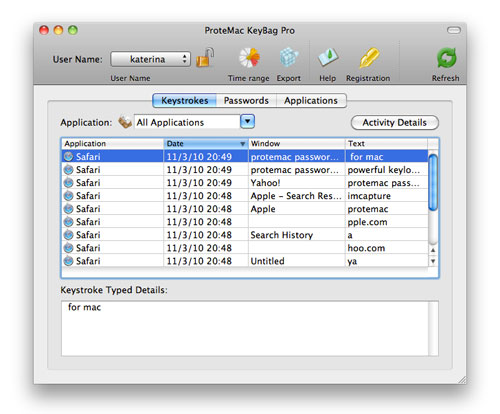Click the table scroll down arrow
500x414 pixels.
click(x=433, y=261)
